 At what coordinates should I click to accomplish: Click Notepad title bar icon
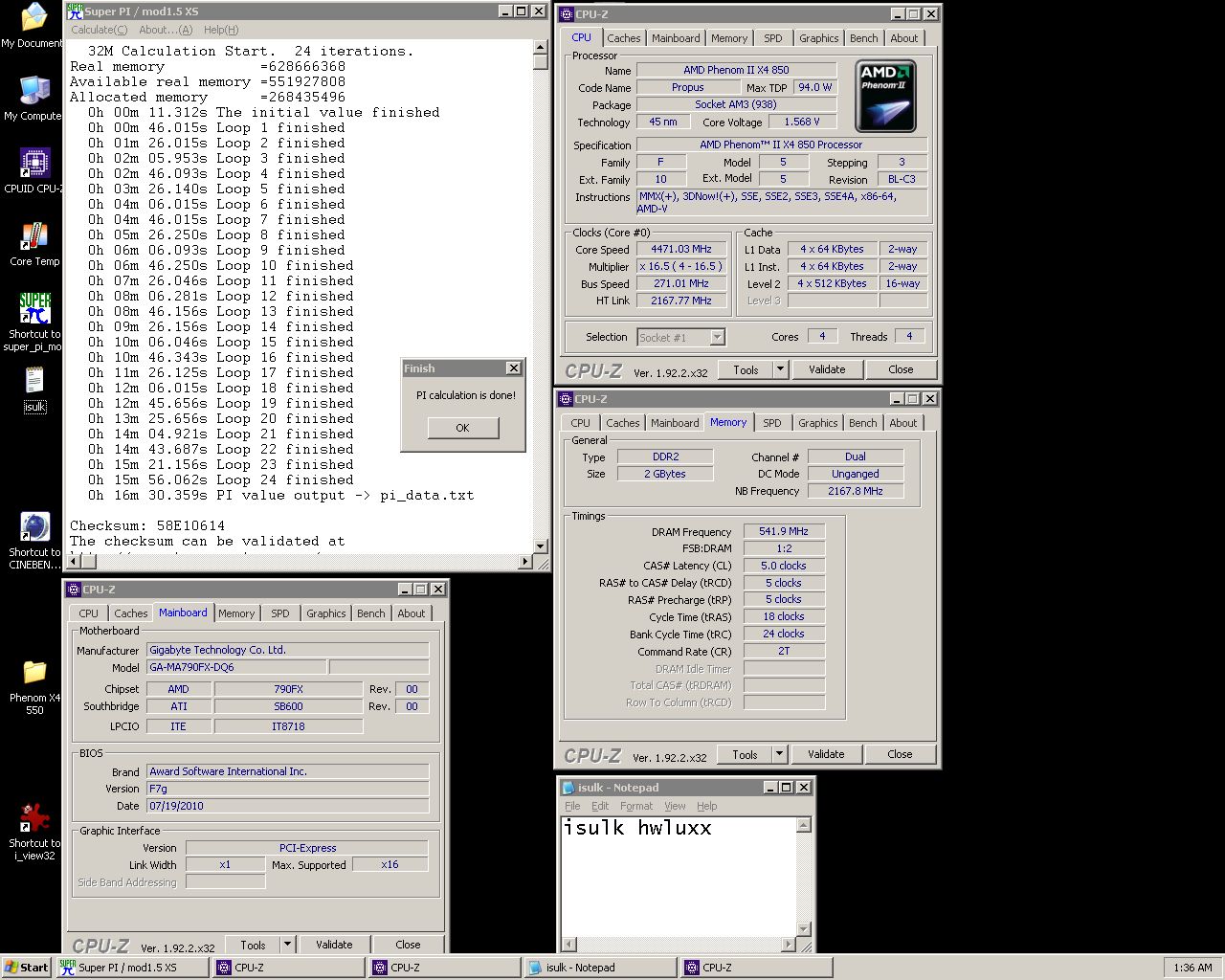coord(568,788)
